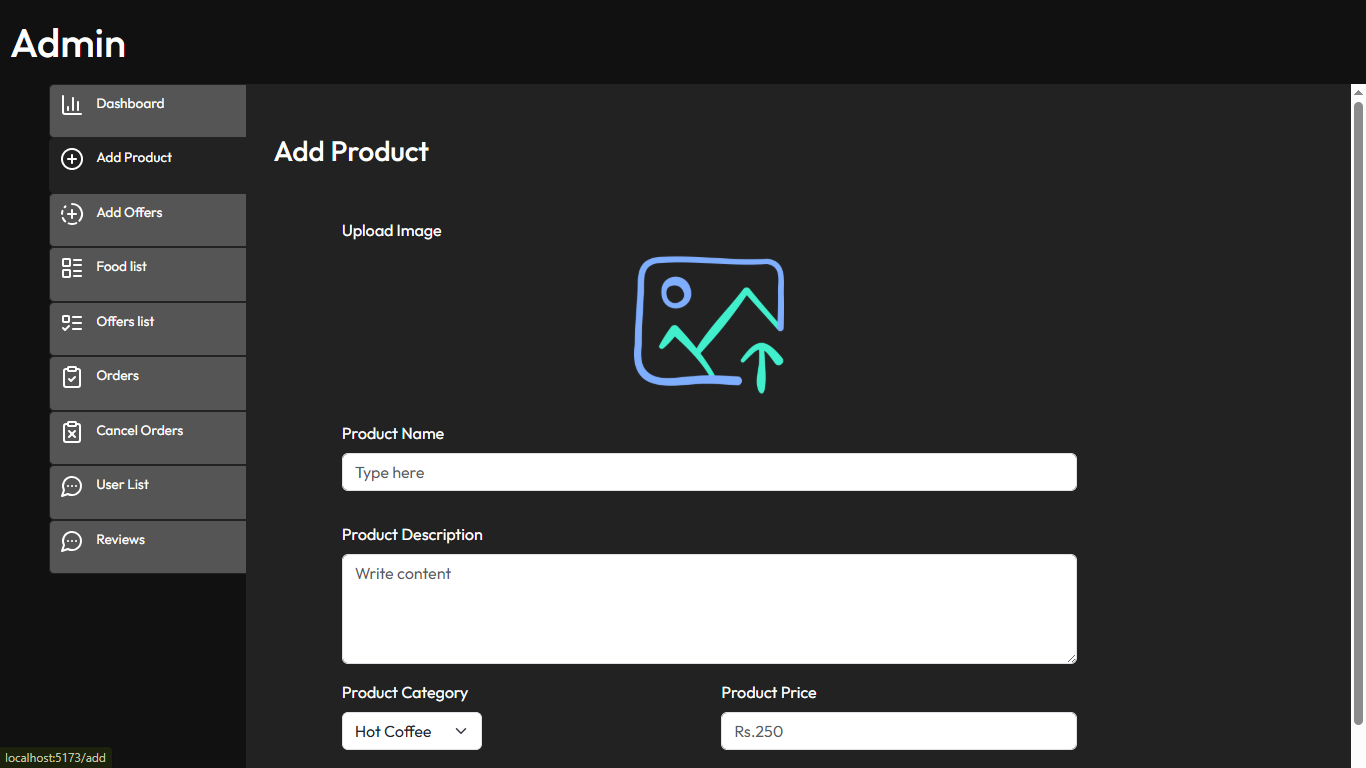Focus the Product Name input field

[x=709, y=472]
